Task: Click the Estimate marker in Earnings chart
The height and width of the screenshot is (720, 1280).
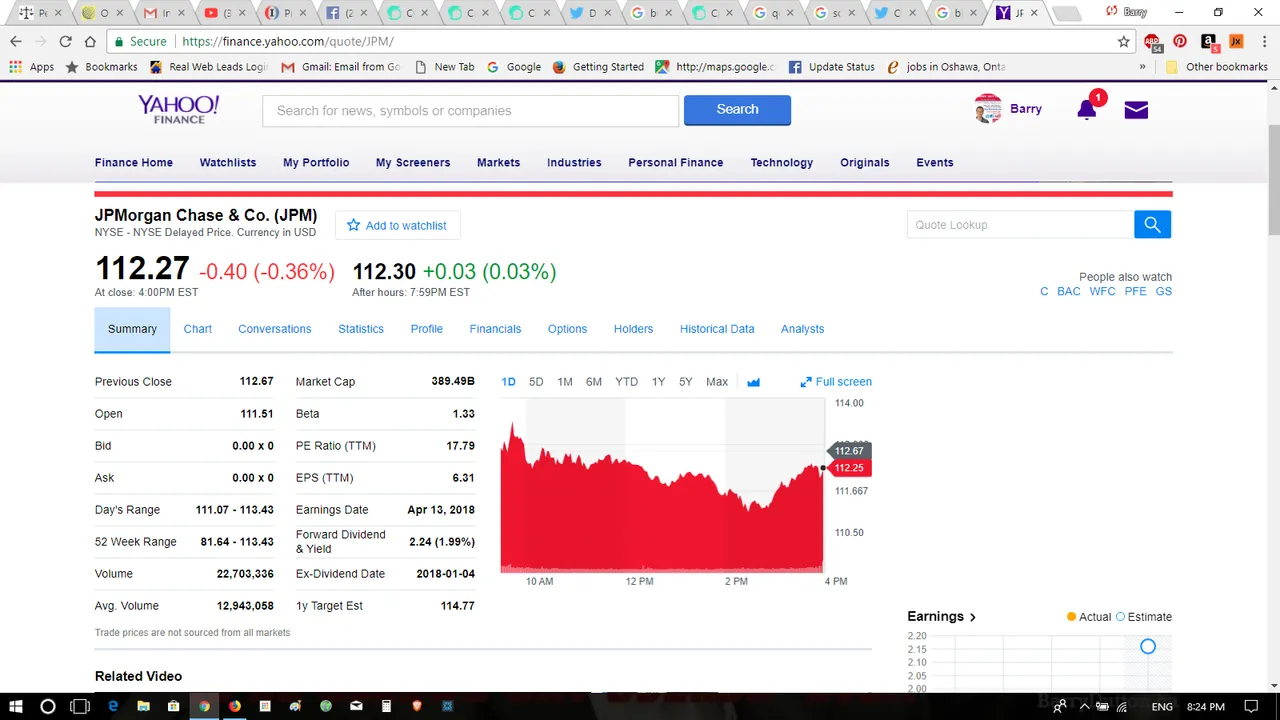Action: coord(1148,647)
